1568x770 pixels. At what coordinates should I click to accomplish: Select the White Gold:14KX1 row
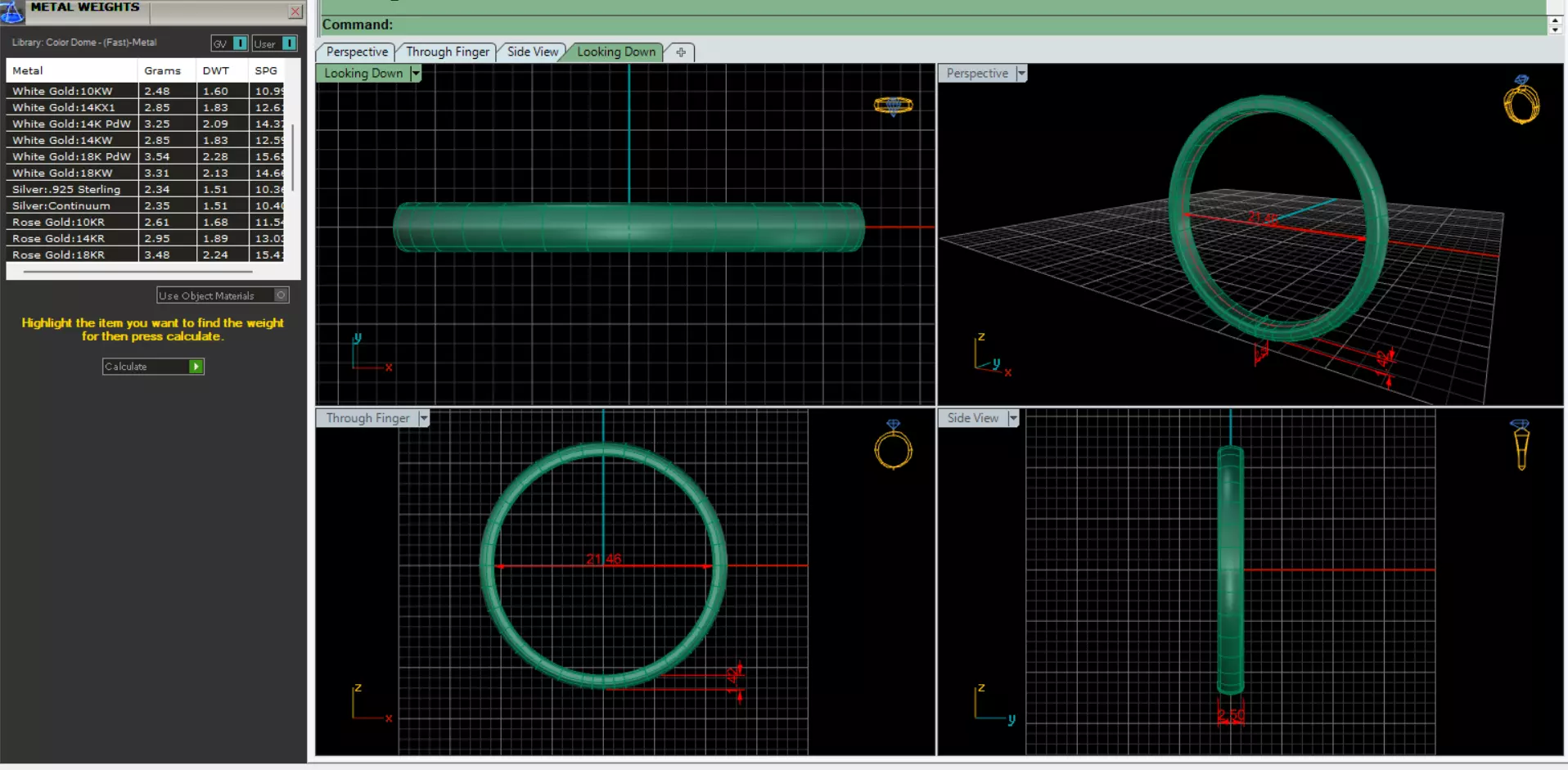pyautogui.click(x=146, y=107)
